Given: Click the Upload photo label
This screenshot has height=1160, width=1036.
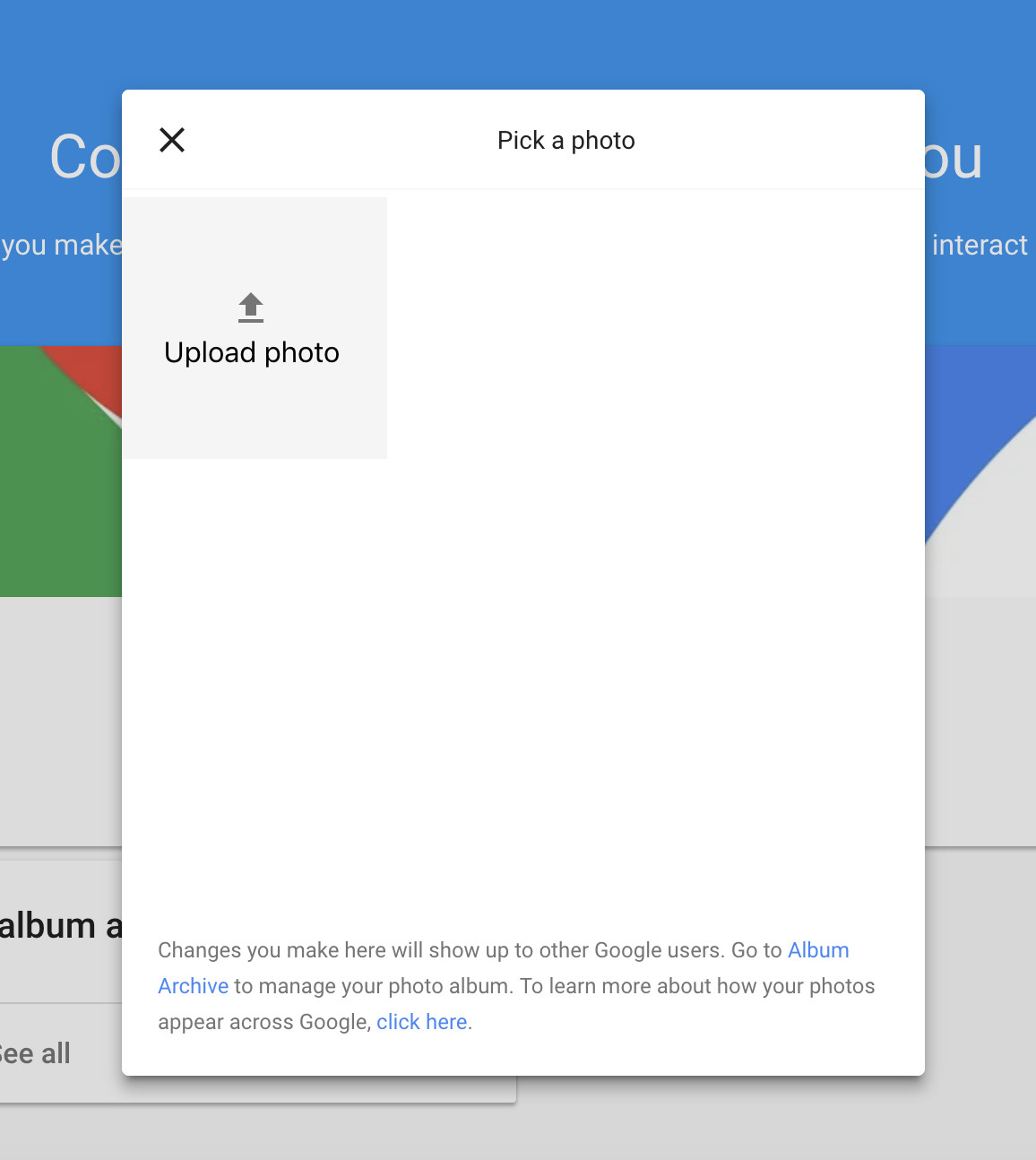Looking at the screenshot, I should (252, 353).
